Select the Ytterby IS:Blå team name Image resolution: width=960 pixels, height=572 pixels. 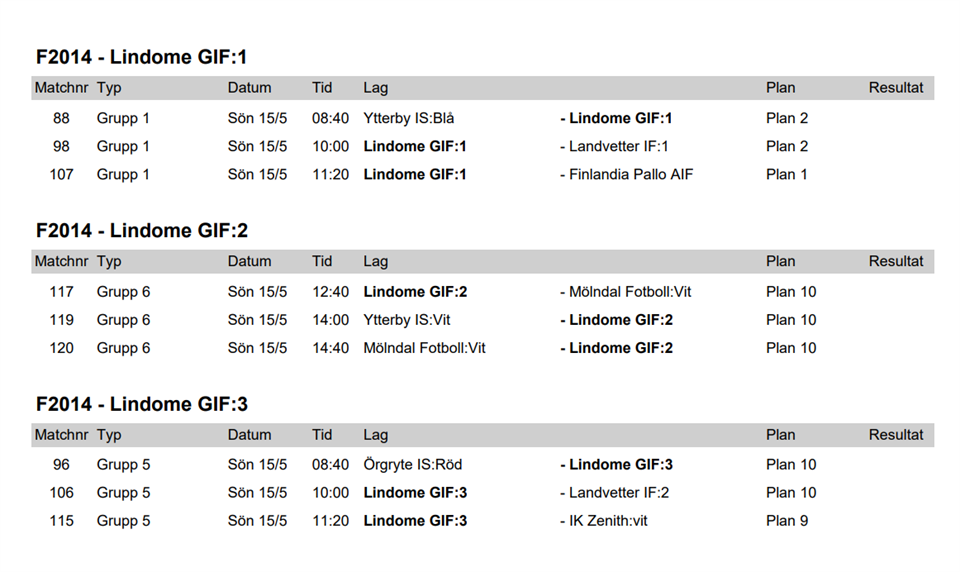click(409, 118)
